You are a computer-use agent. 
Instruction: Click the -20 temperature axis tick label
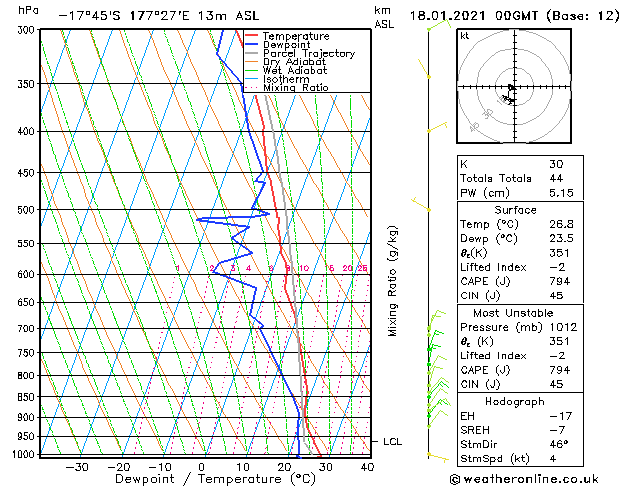[x=119, y=467]
